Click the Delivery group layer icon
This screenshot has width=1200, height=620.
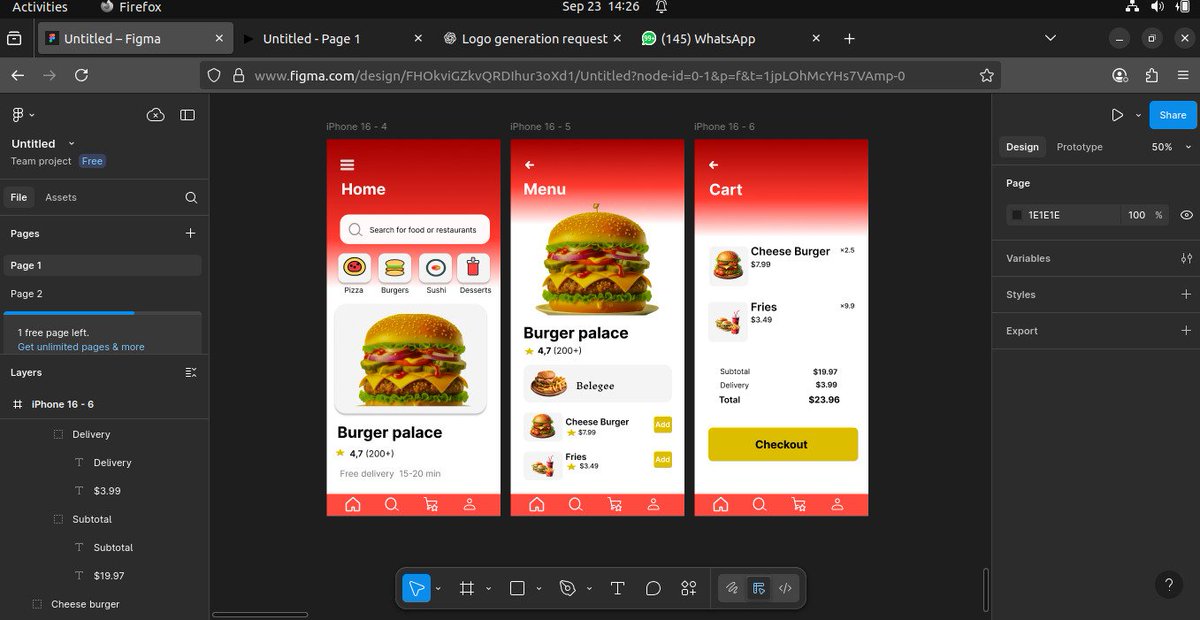tap(58, 434)
